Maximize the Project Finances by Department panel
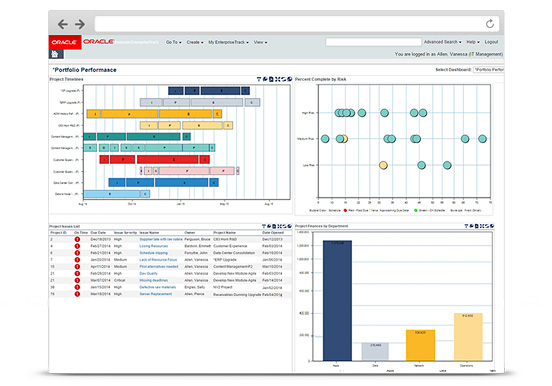The image size is (552, 386). coord(482,226)
